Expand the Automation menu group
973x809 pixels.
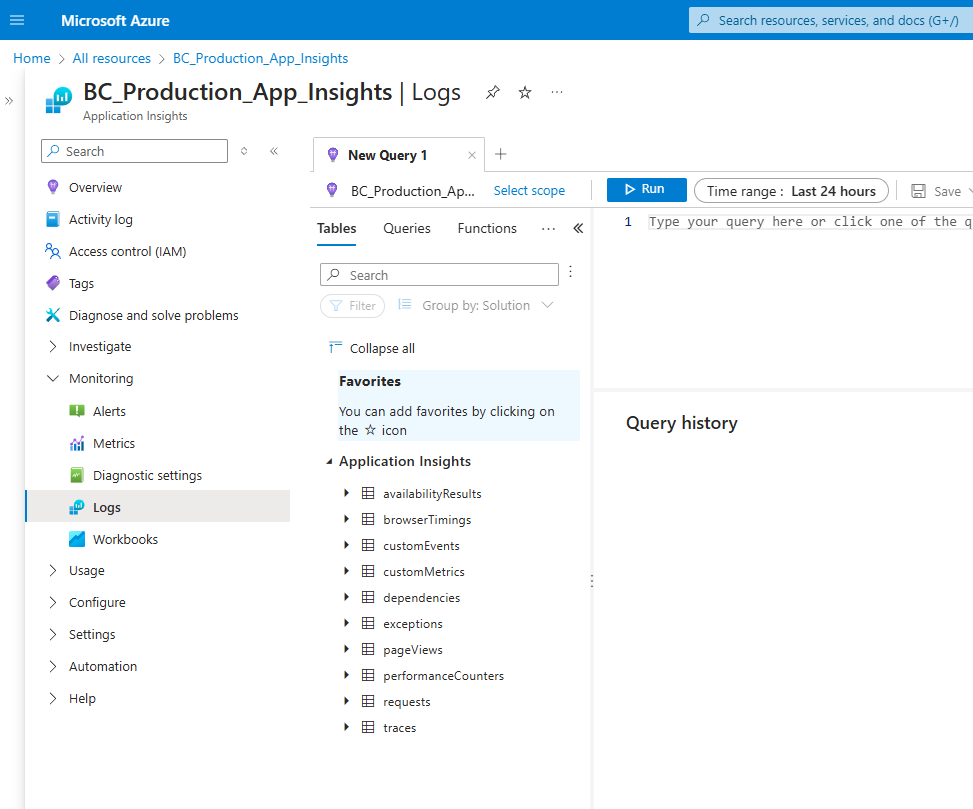tap(53, 666)
